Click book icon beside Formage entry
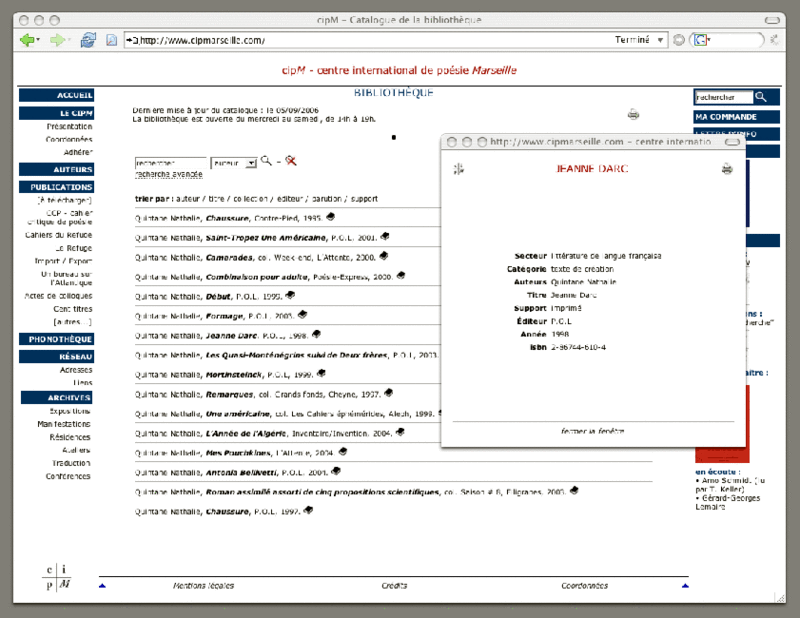800x618 pixels. click(303, 314)
